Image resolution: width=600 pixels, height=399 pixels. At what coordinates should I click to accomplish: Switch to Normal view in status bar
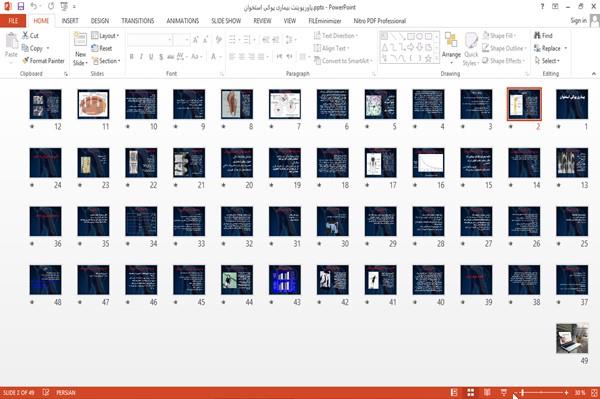click(x=454, y=392)
